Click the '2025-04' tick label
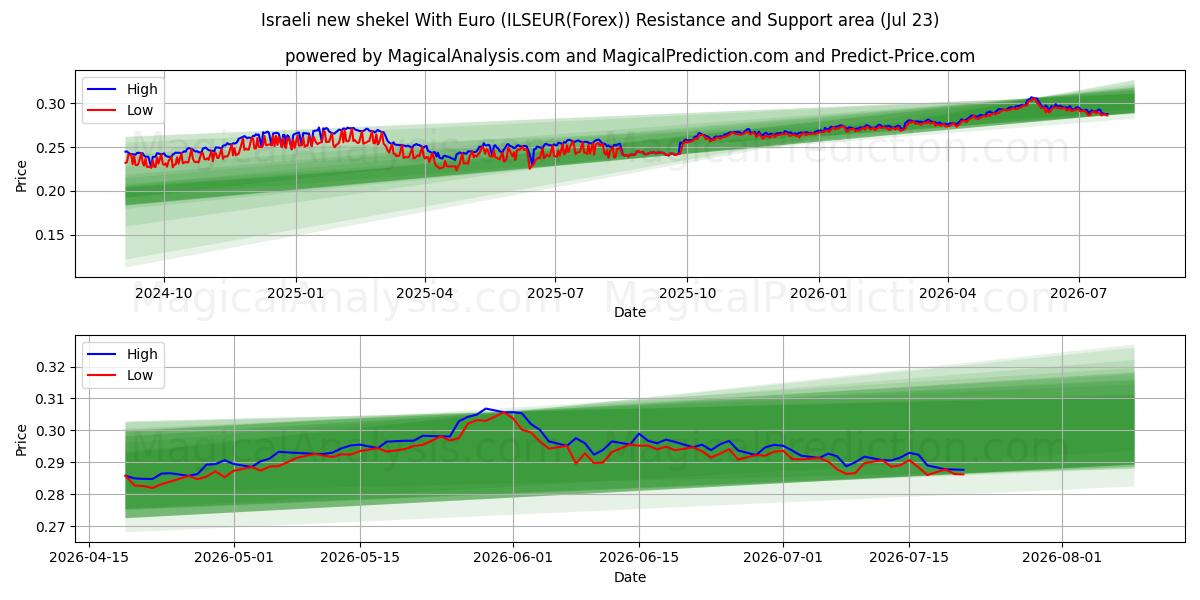 tap(425, 293)
